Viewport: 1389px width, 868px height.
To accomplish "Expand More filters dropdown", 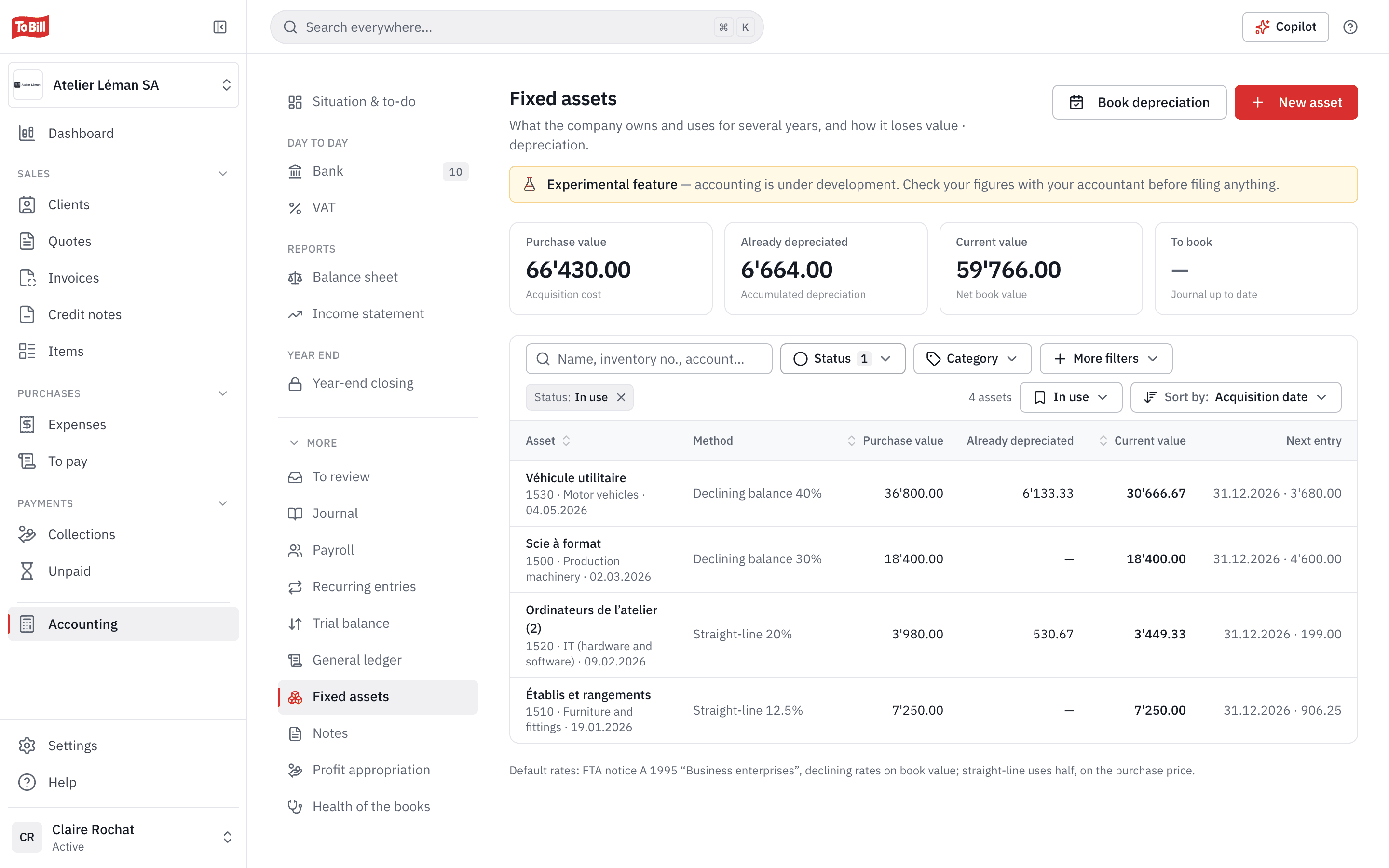I will (1106, 359).
